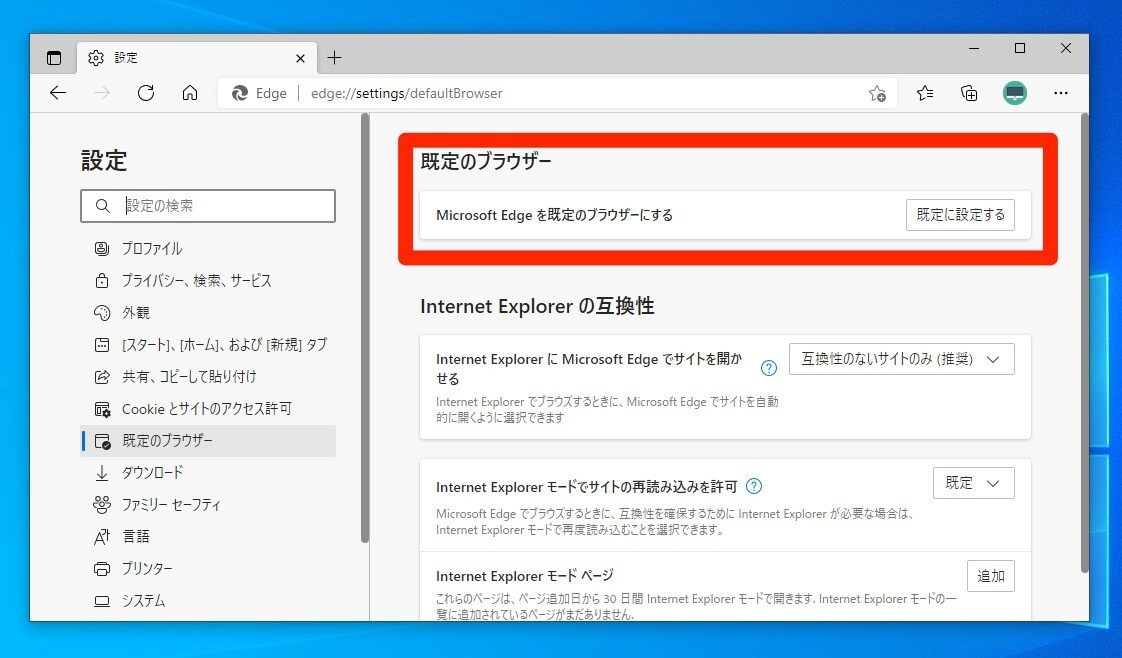This screenshot has width=1122, height=658.
Task: Click the Edge logo in address bar
Action: [240, 93]
